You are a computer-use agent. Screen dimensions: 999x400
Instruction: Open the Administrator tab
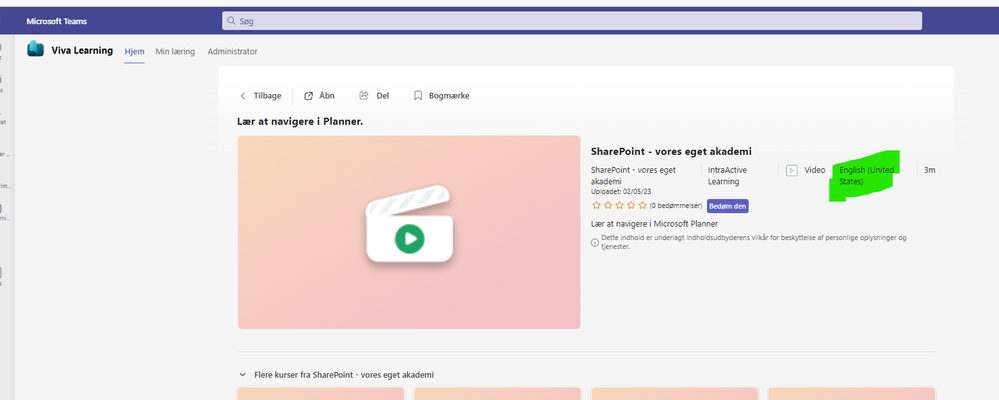233,52
